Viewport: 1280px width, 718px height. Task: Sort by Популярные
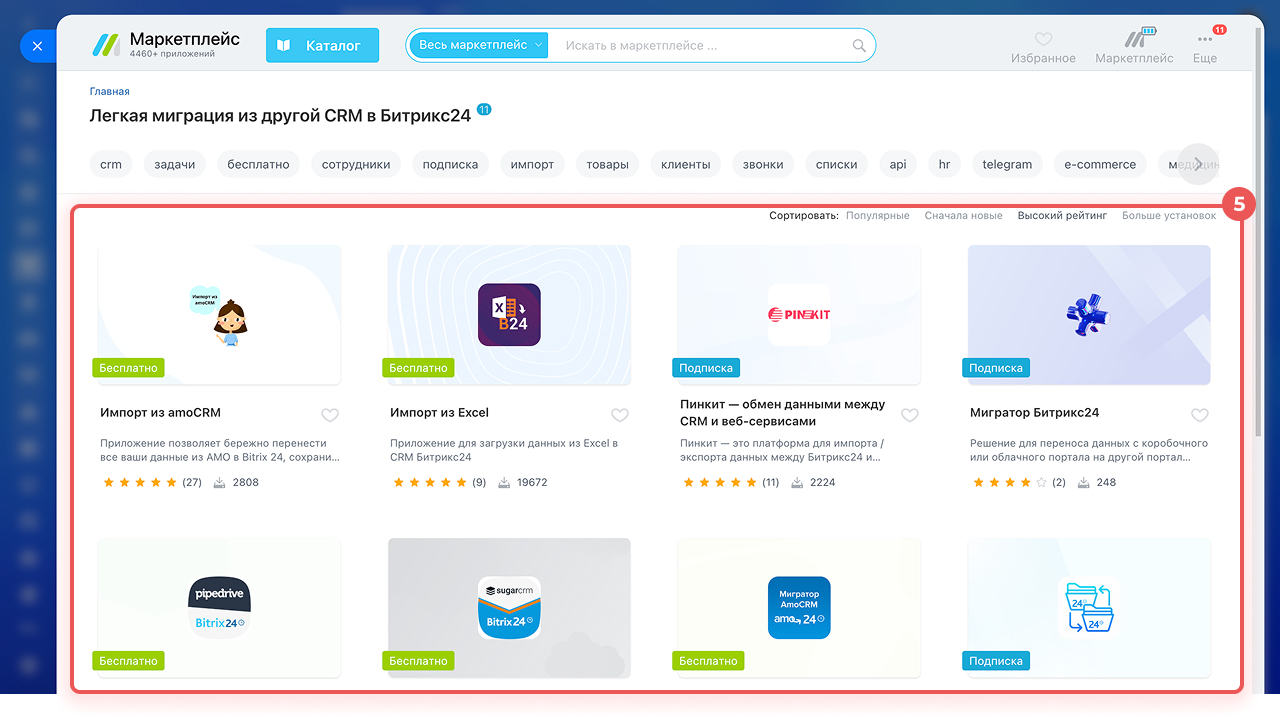[x=878, y=215]
